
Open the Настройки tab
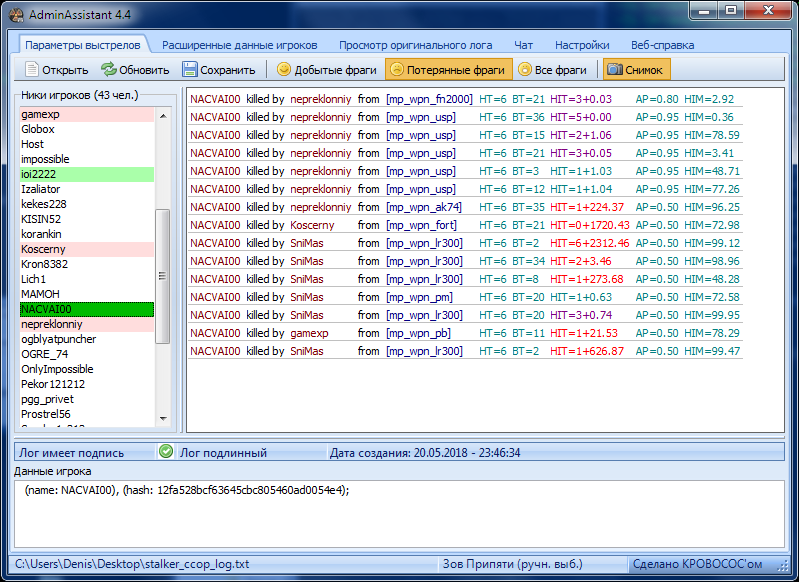pos(582,45)
